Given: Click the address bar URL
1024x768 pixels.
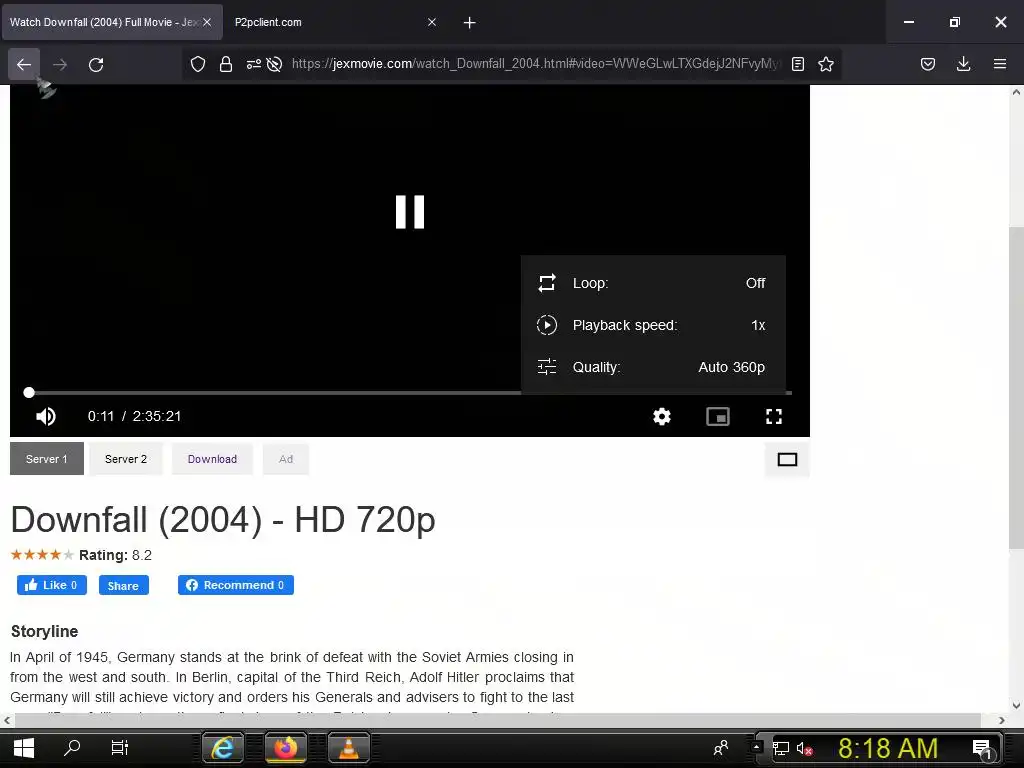Looking at the screenshot, I should click(536, 64).
